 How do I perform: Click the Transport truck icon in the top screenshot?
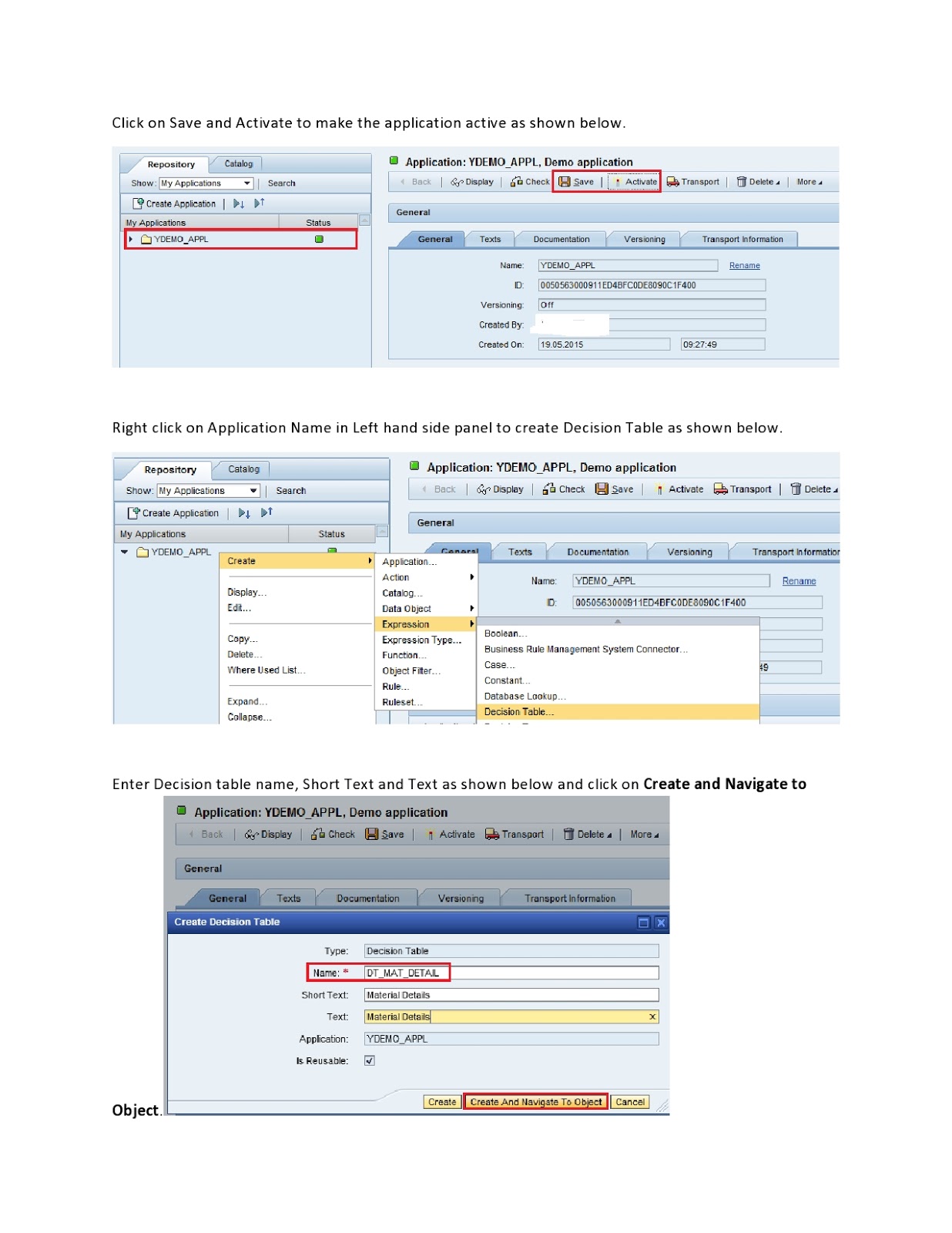[672, 182]
